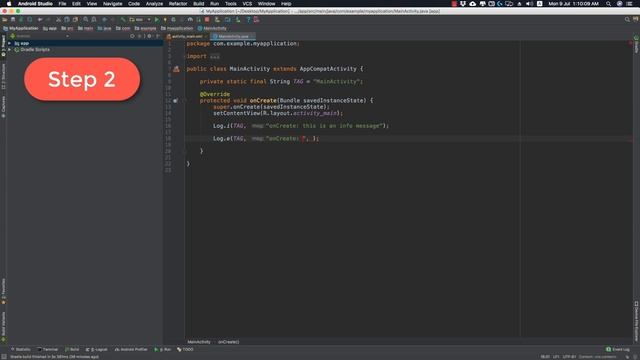Click the override marker beside onCreate line
640x360 pixels.
(x=175, y=100)
